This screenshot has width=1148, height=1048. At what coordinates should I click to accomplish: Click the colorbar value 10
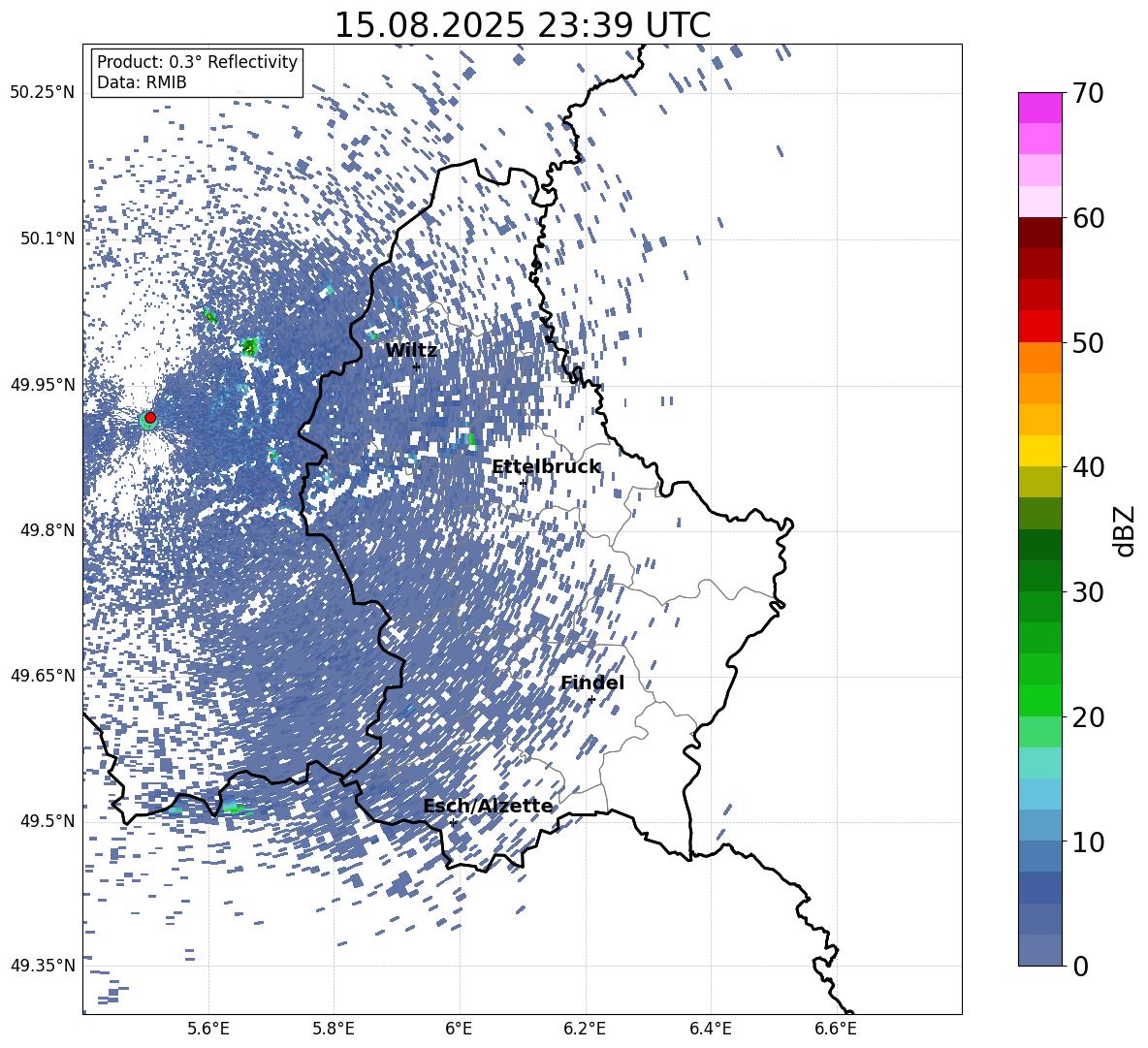tap(1089, 842)
